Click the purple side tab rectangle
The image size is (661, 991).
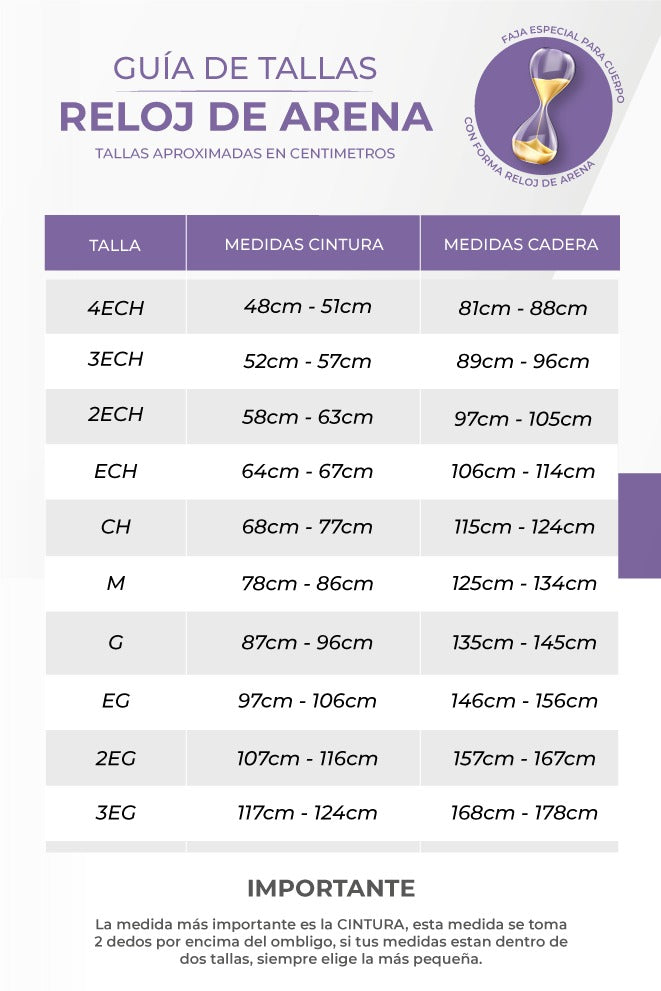pyautogui.click(x=640, y=525)
